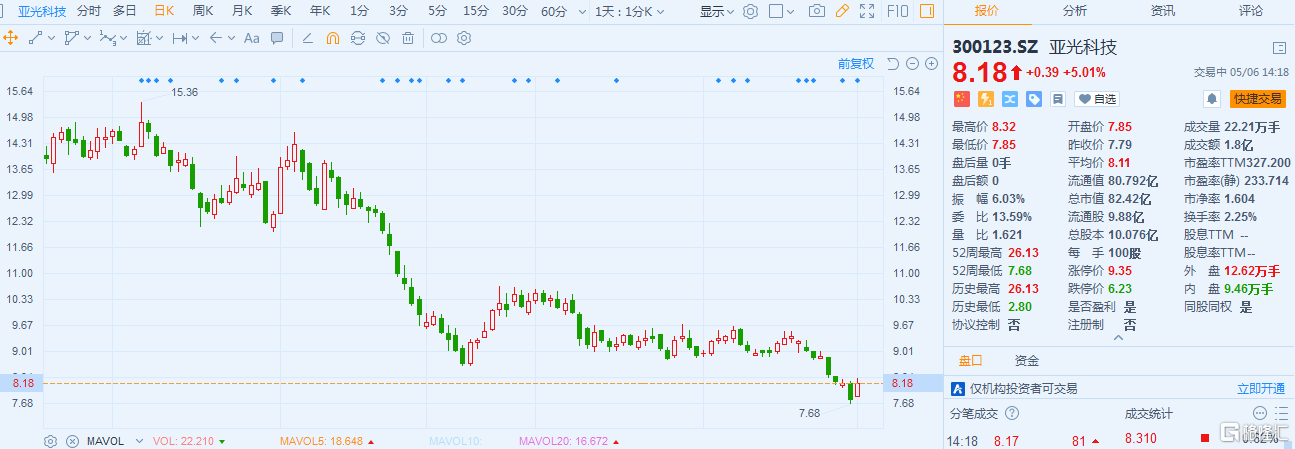Click the China flag market icon
This screenshot has width=1295, height=449.
[961, 99]
